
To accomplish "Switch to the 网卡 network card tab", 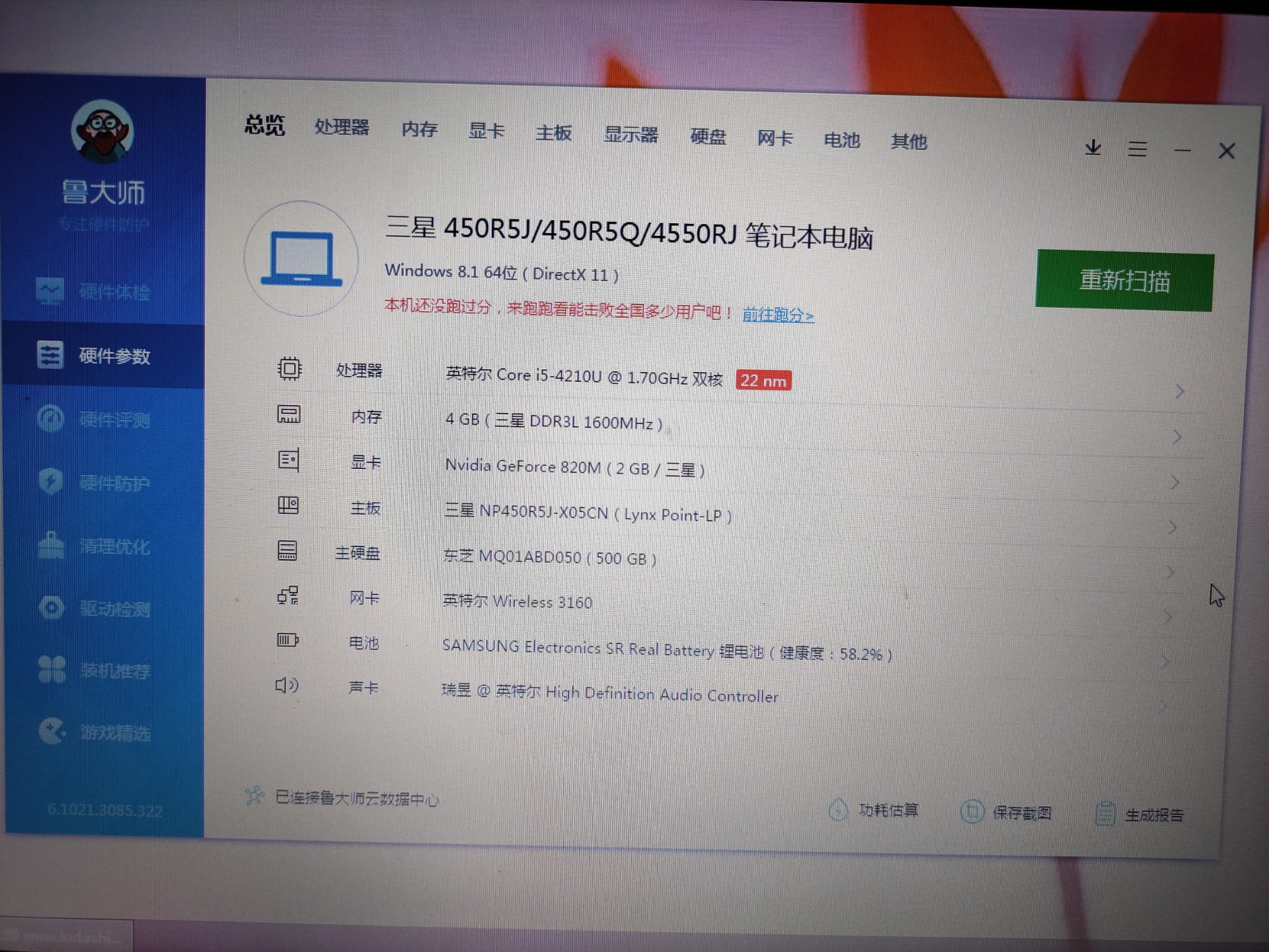I will click(775, 139).
